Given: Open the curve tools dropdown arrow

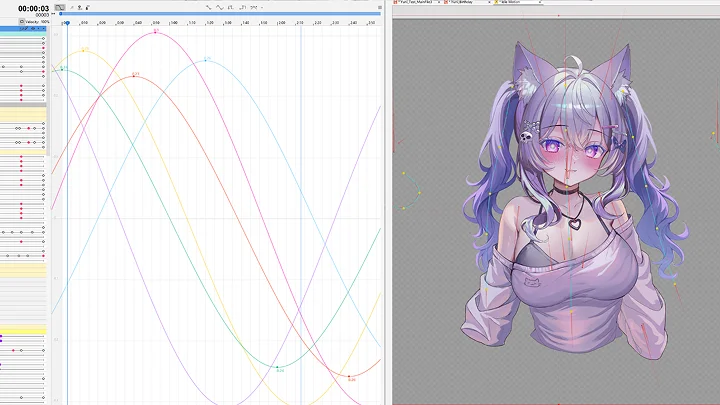Looking at the screenshot, I should point(262,8).
